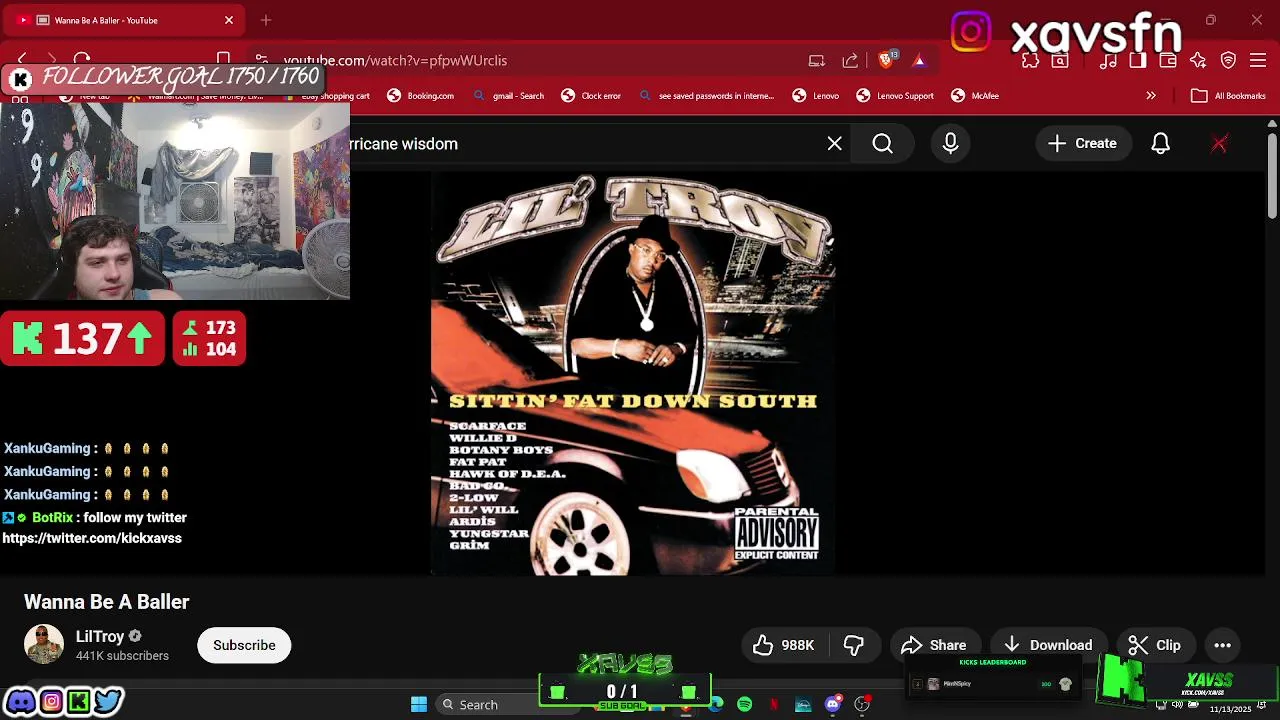Viewport: 1280px width, 720px height.
Task: Open the Brave VPN shield icon
Action: click(1228, 61)
